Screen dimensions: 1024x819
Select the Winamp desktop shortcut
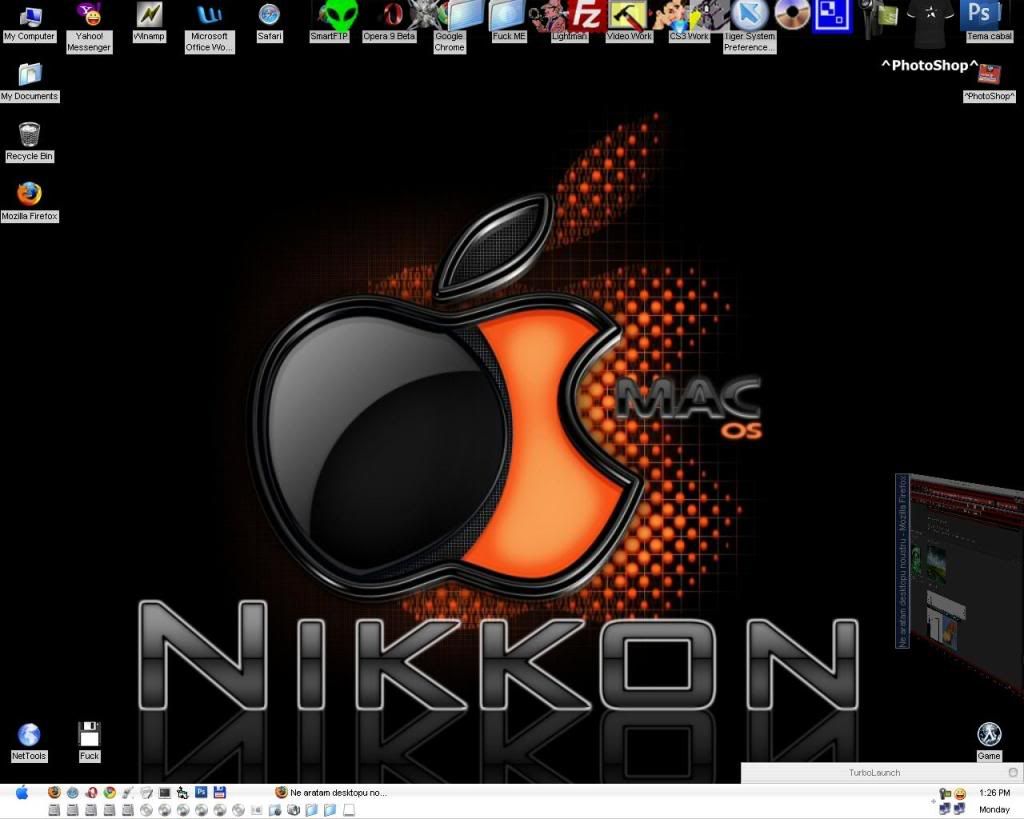pyautogui.click(x=149, y=23)
